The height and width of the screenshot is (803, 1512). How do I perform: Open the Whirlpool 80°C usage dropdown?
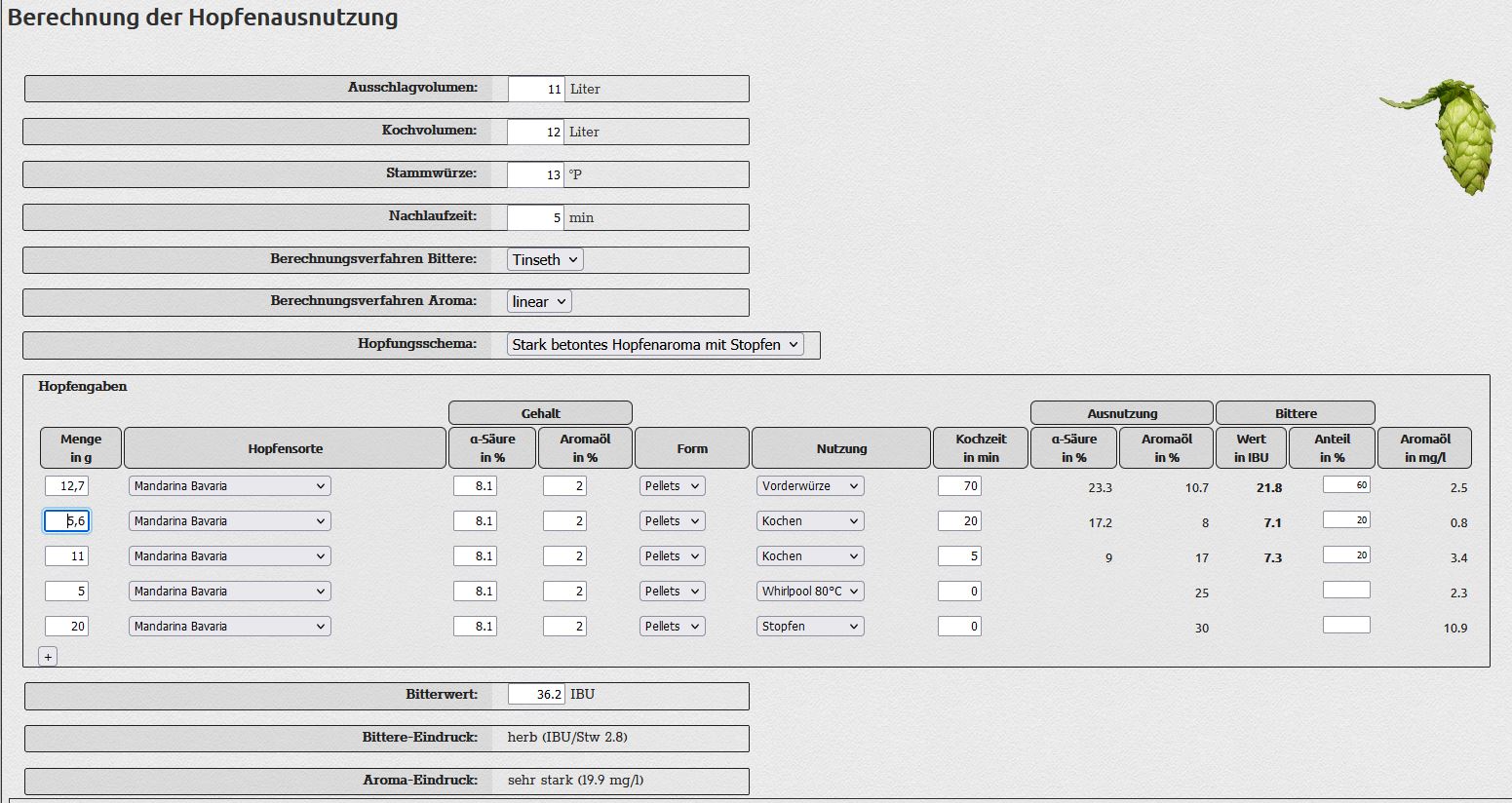(810, 591)
